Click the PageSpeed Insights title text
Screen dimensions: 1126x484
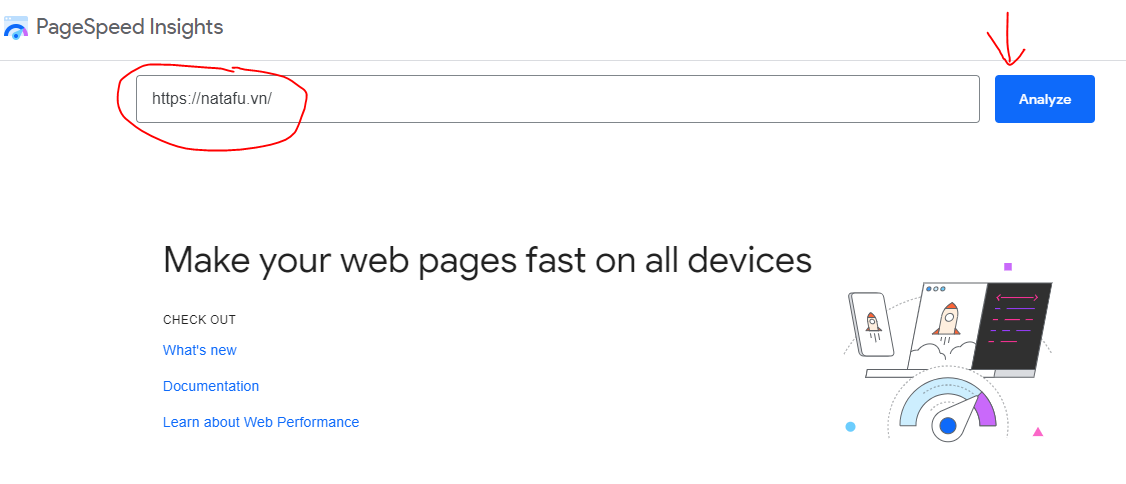coord(129,27)
